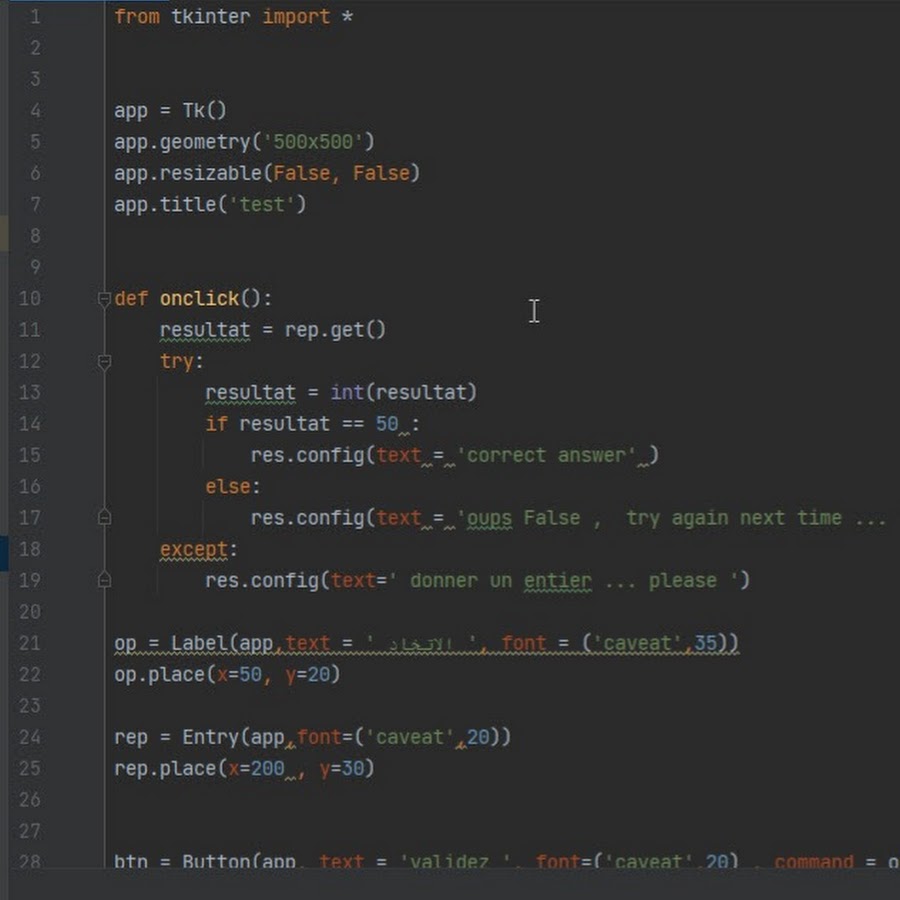Click line number 24 in gutter
Screen dimensions: 900x900
(30, 738)
